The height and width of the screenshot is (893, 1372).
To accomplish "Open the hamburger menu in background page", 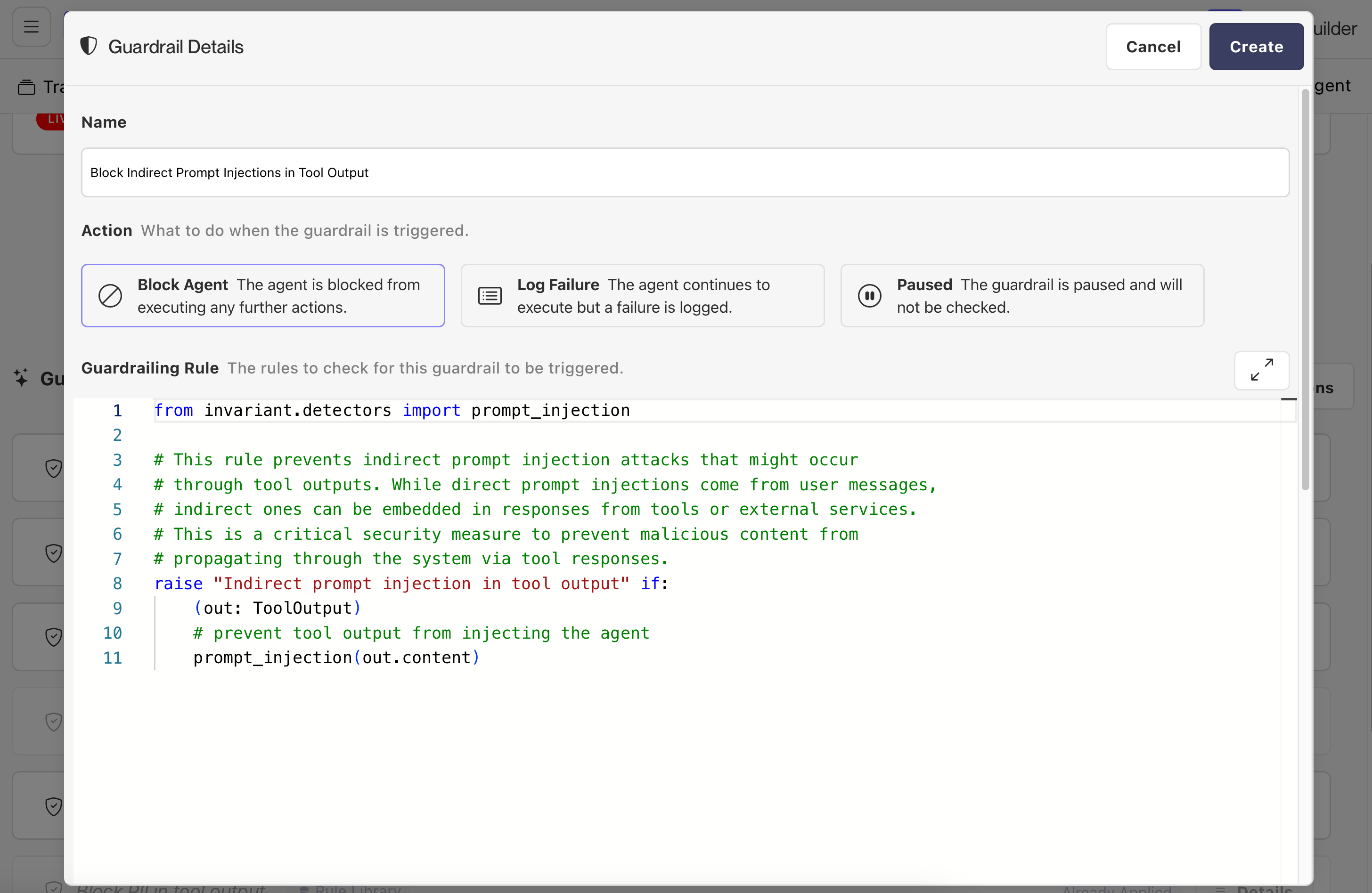I will coord(31,26).
